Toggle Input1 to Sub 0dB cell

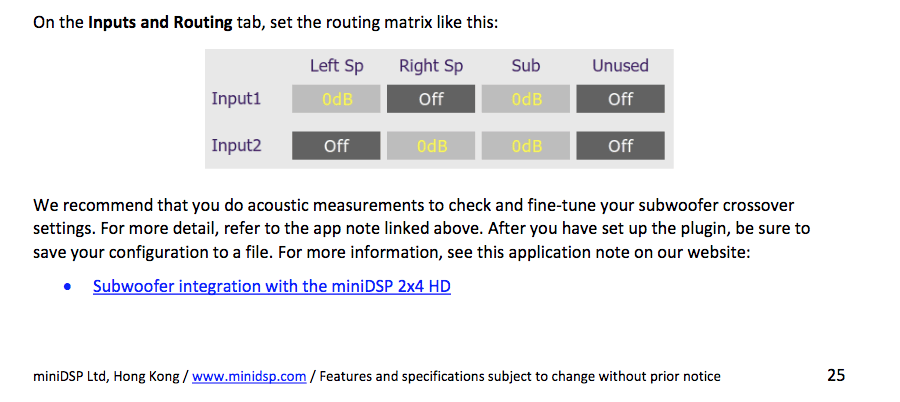526,99
